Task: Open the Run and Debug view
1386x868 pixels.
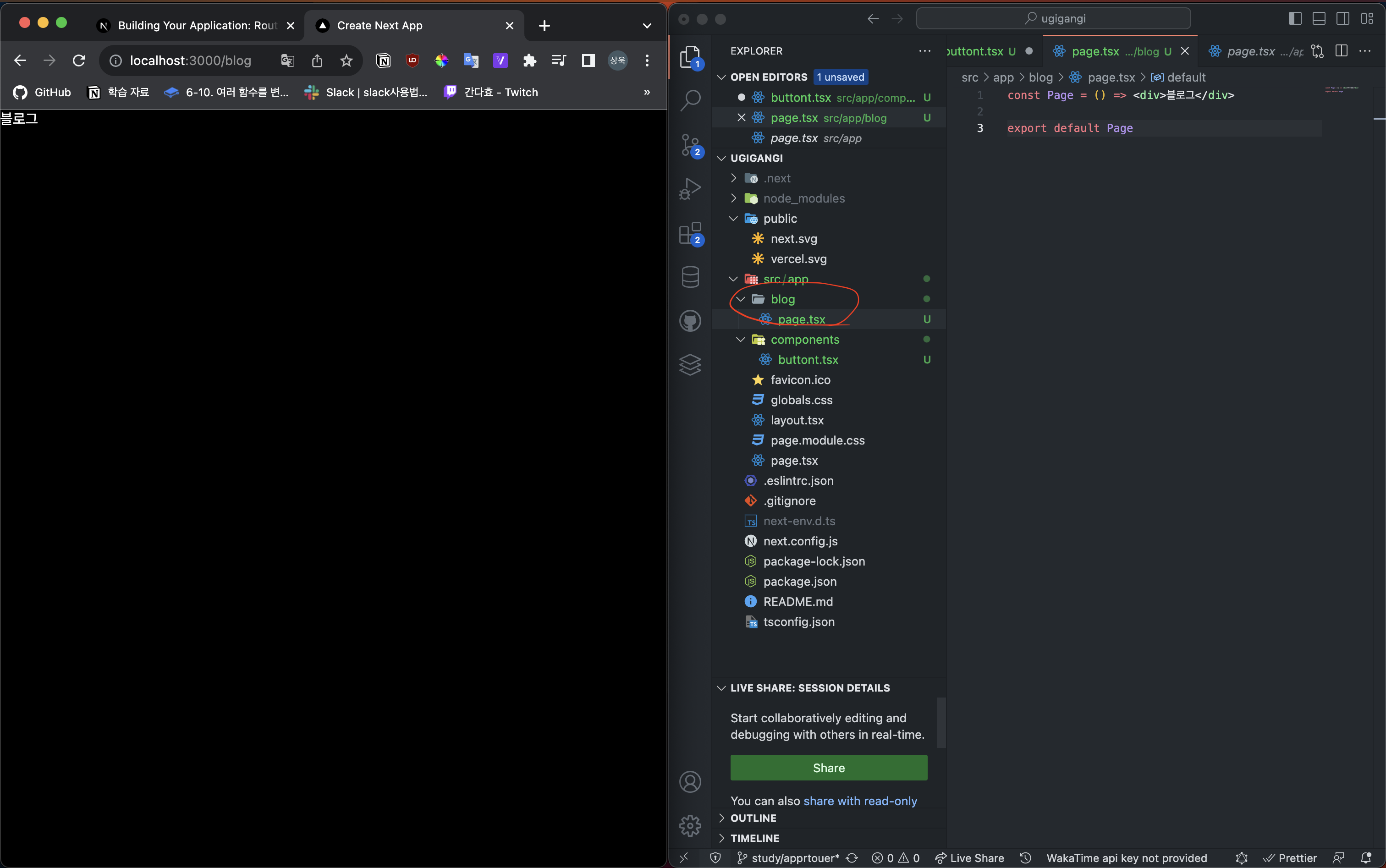Action: 690,188
